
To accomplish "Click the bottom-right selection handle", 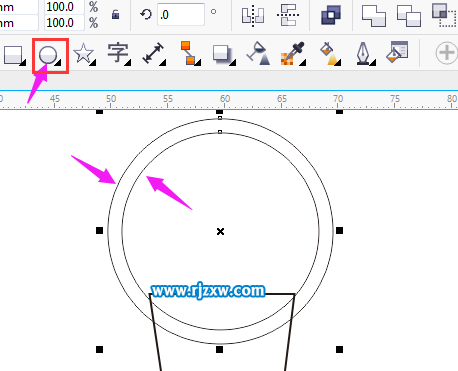I will [339, 349].
